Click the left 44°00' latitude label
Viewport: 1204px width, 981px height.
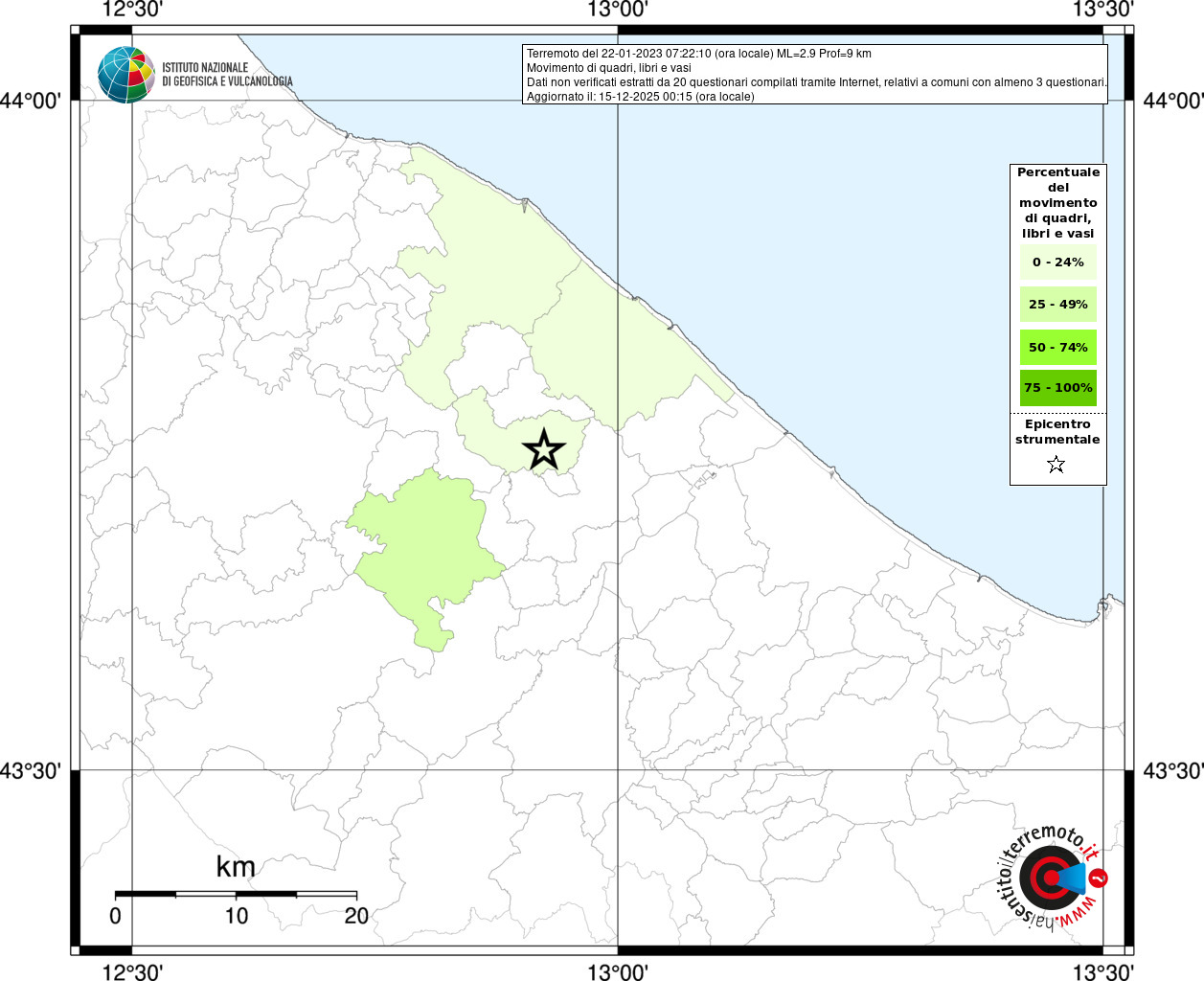pyautogui.click(x=31, y=101)
